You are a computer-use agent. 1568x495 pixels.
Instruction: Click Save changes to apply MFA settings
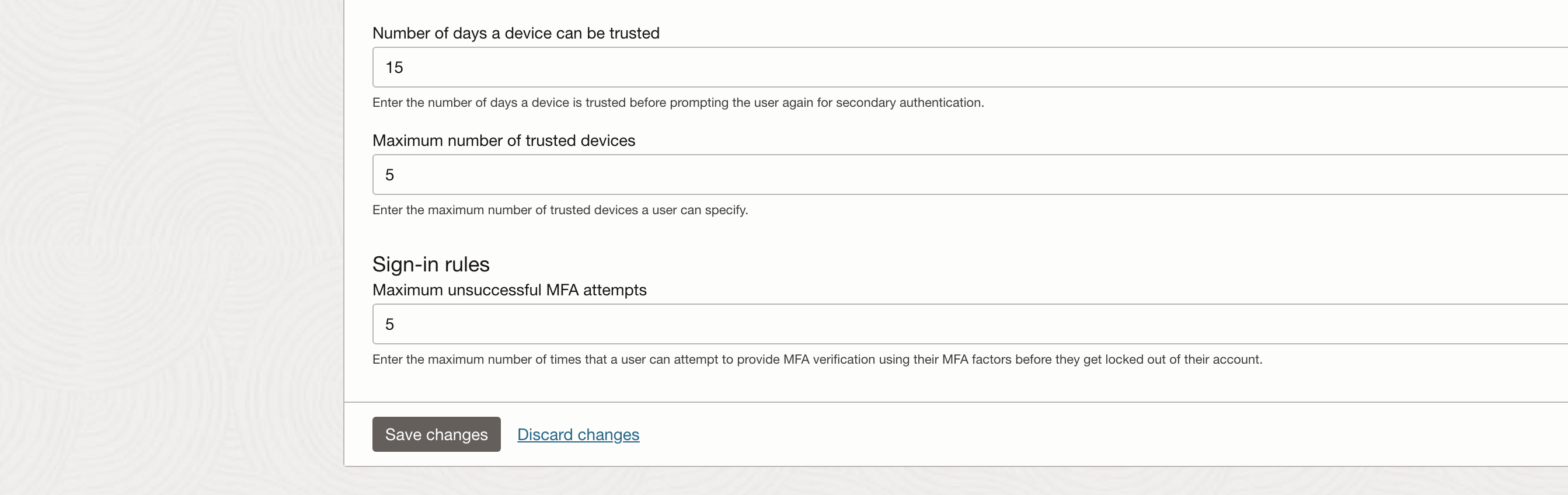point(435,434)
